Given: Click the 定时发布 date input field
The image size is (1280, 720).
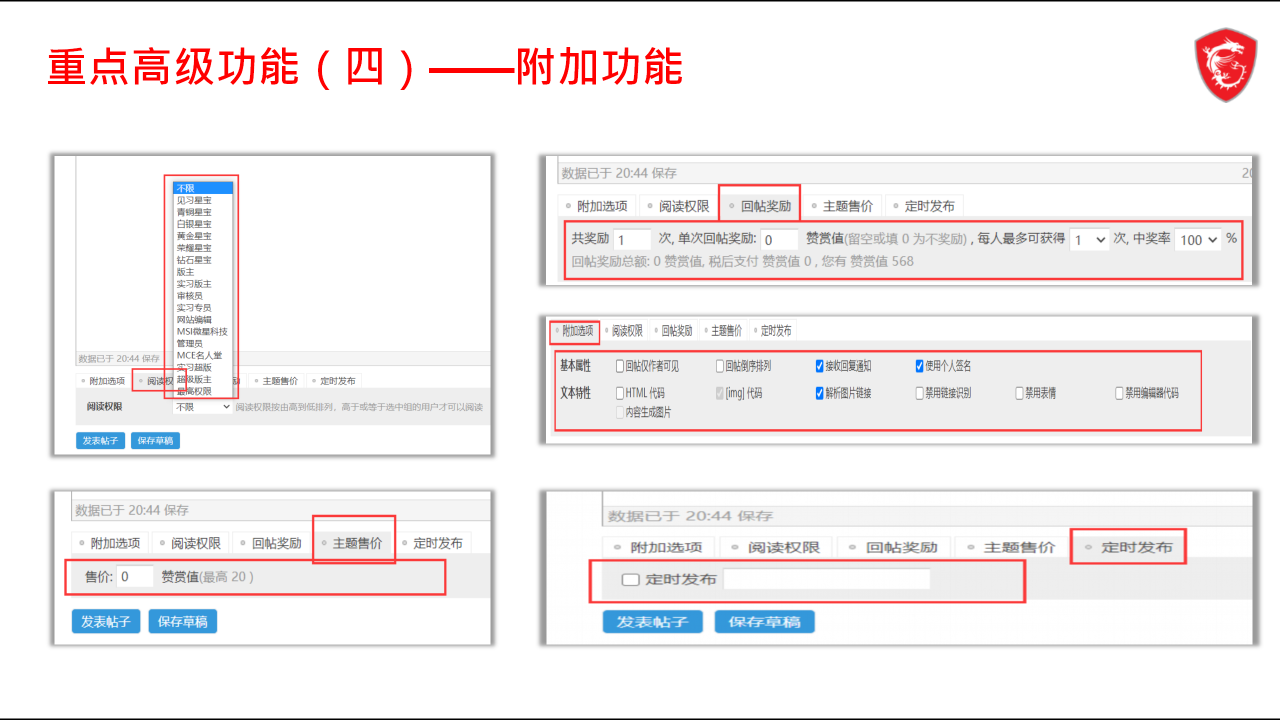Looking at the screenshot, I should click(827, 579).
